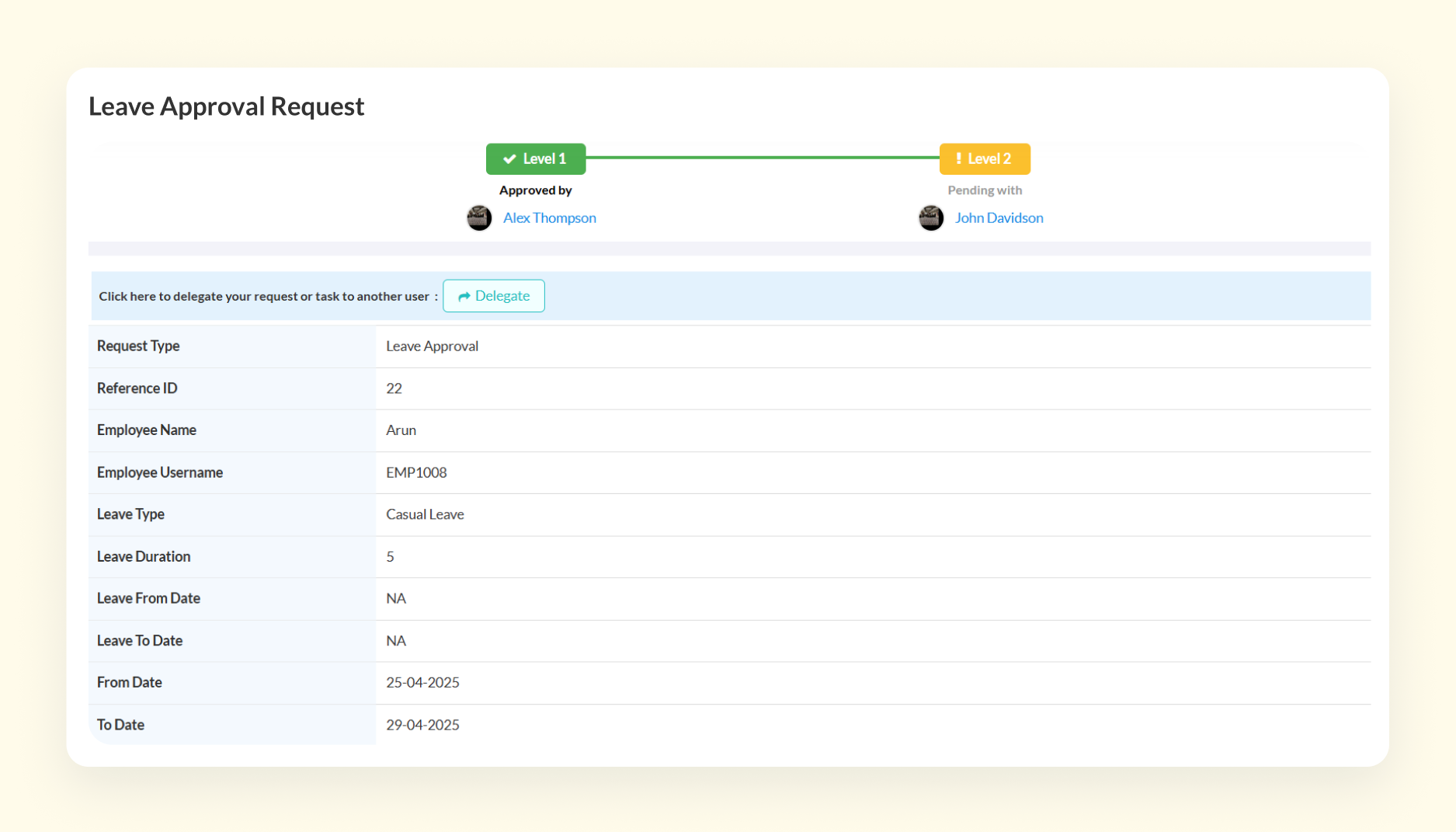Open Alex Thompson's profile link
The width and height of the screenshot is (1456, 832).
(x=549, y=218)
